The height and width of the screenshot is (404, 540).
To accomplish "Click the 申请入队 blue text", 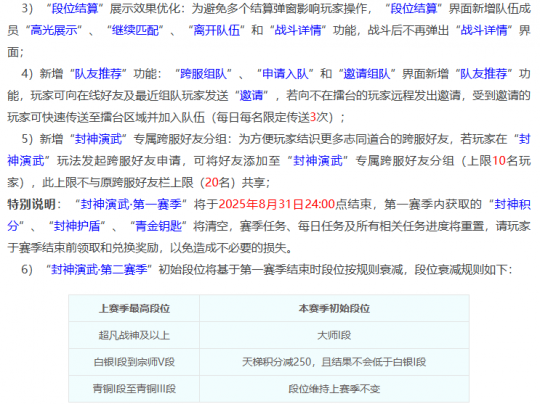I will point(285,74).
